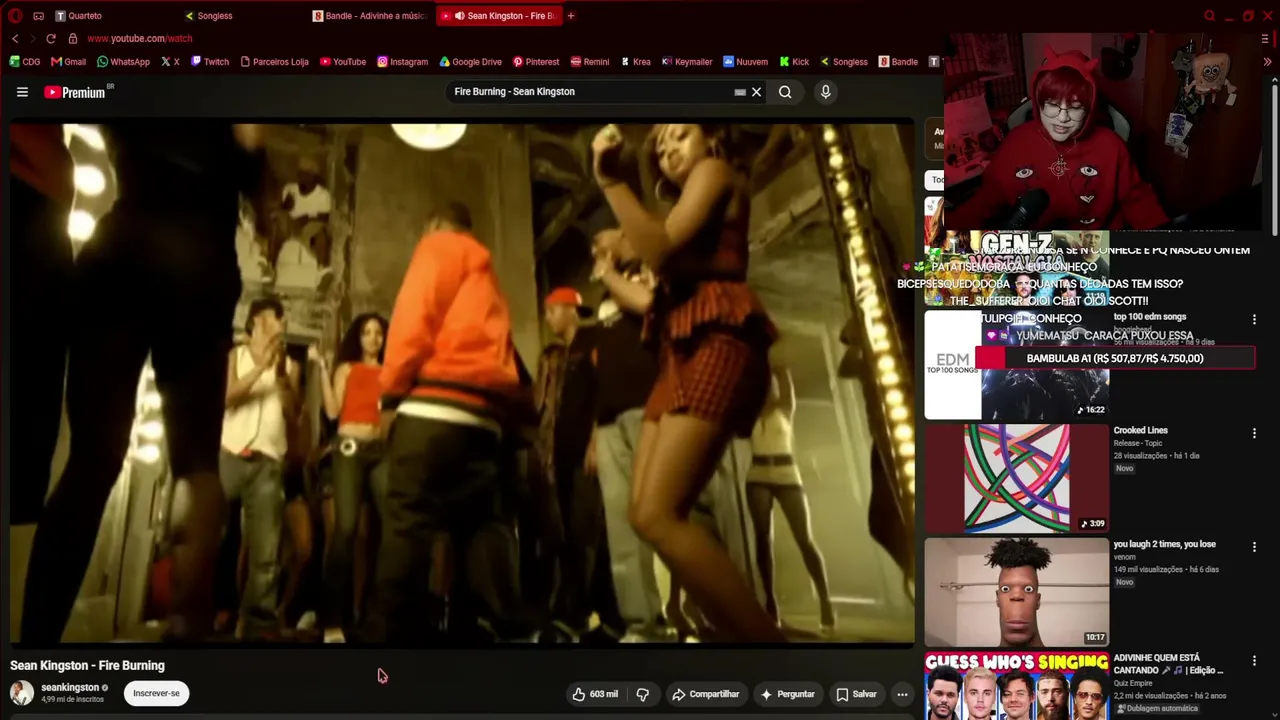Open the on-screen keyboard in search box
The image size is (1280, 720).
[x=740, y=92]
